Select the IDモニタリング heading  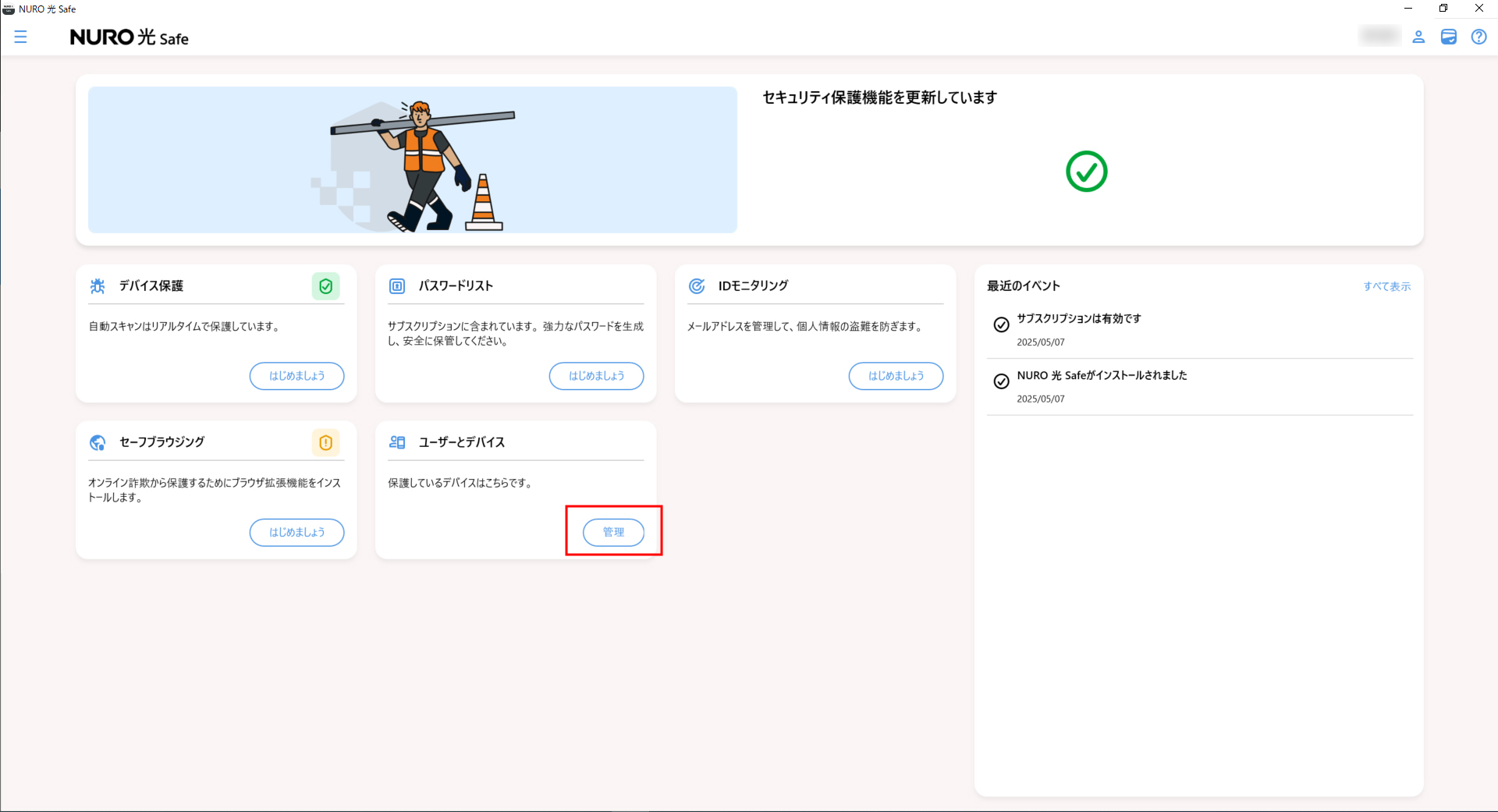[753, 286]
